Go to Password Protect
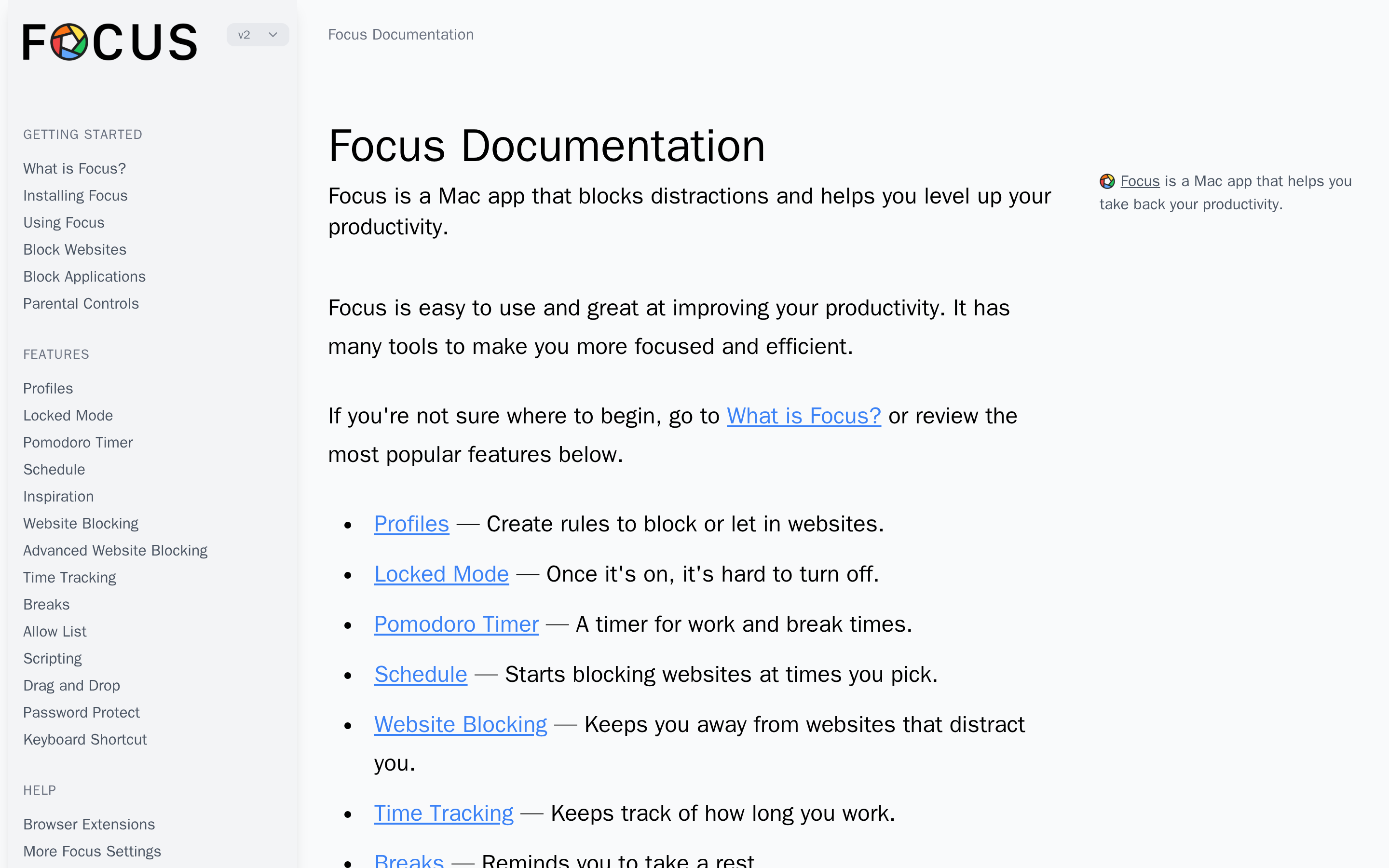 click(x=82, y=712)
